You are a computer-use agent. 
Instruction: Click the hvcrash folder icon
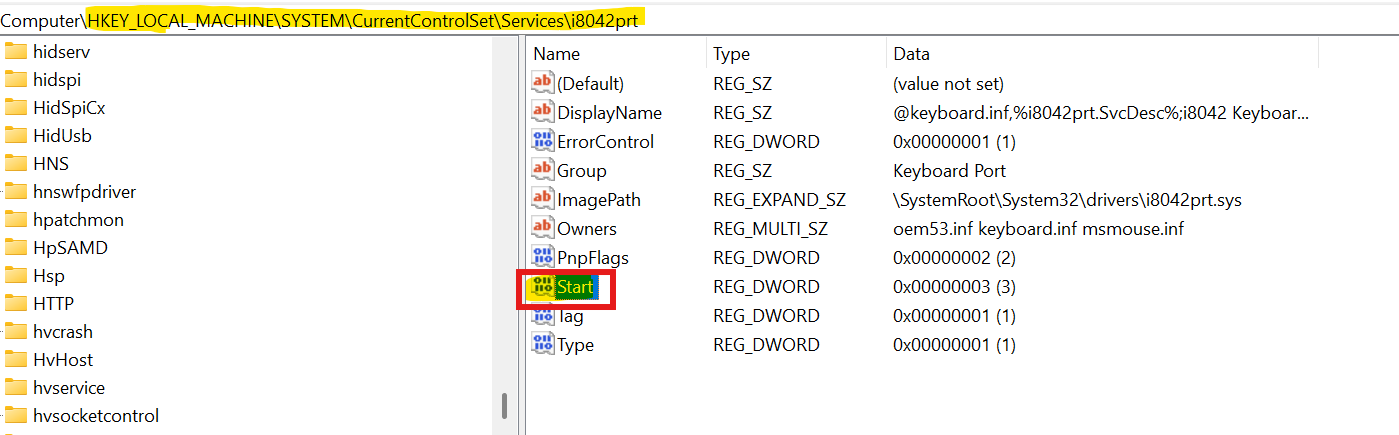coord(15,332)
